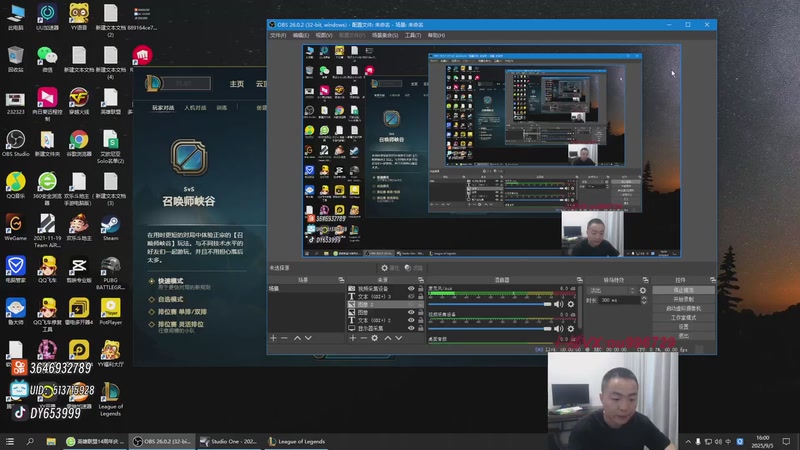Pop out the 场景 Scenes dock panel

pos(341,280)
